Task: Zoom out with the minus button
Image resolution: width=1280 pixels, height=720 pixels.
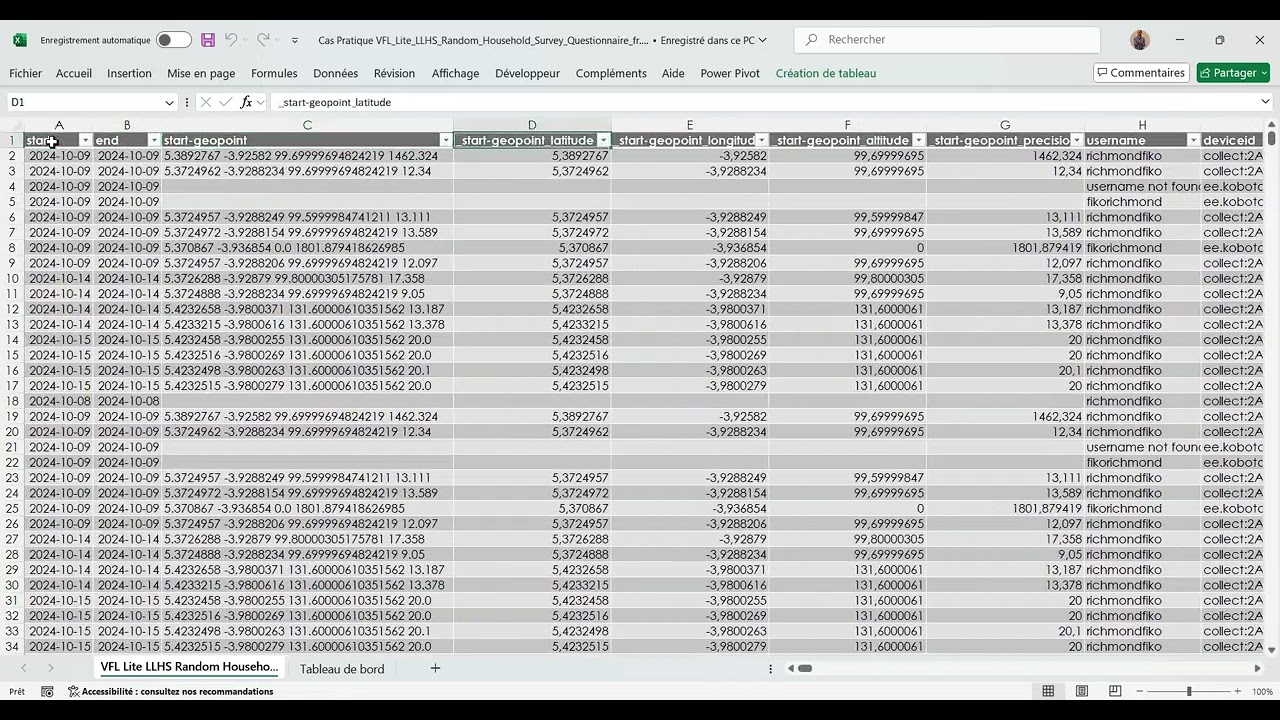Action: [x=1138, y=692]
